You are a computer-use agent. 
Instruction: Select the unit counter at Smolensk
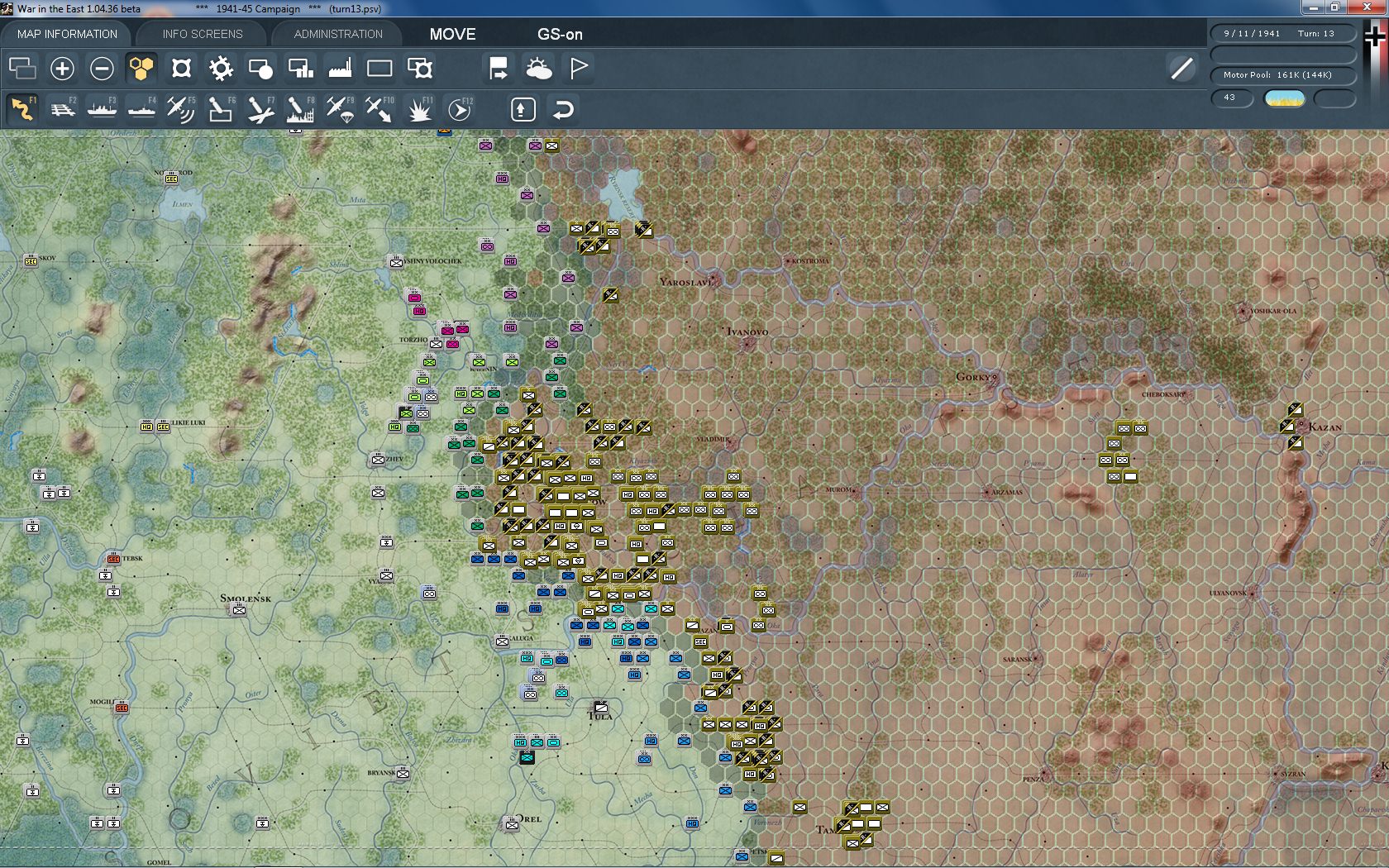(x=239, y=610)
